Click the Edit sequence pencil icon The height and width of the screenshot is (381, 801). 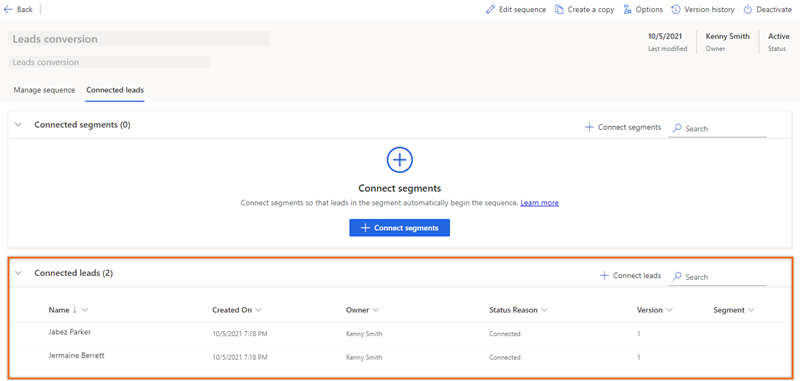pyautogui.click(x=490, y=9)
